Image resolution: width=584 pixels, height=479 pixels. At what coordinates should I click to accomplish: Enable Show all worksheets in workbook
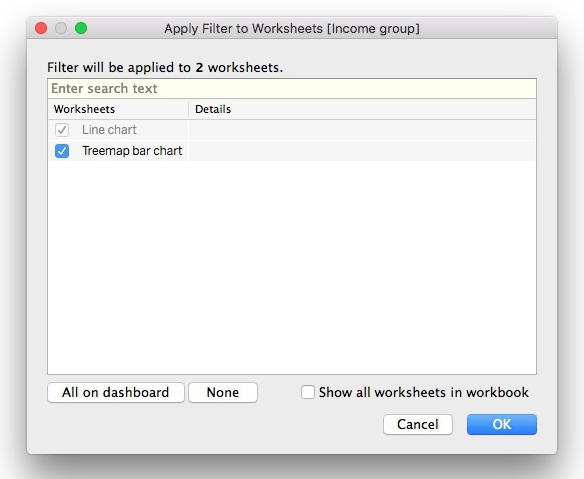pyautogui.click(x=308, y=392)
